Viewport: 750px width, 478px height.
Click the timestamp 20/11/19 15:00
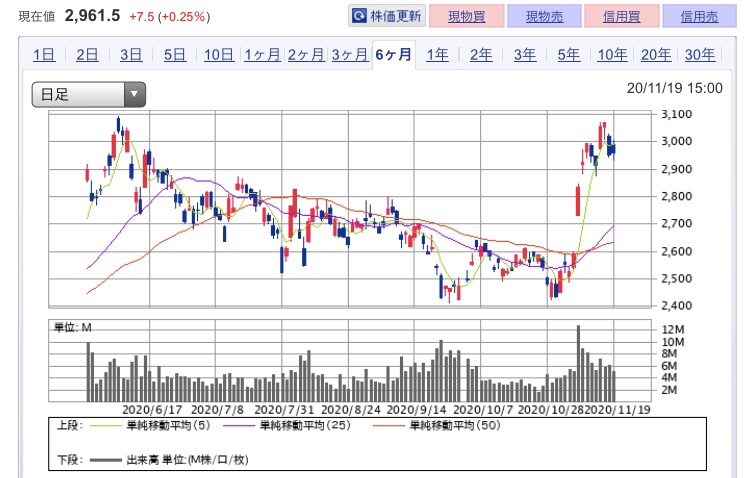[x=674, y=88]
